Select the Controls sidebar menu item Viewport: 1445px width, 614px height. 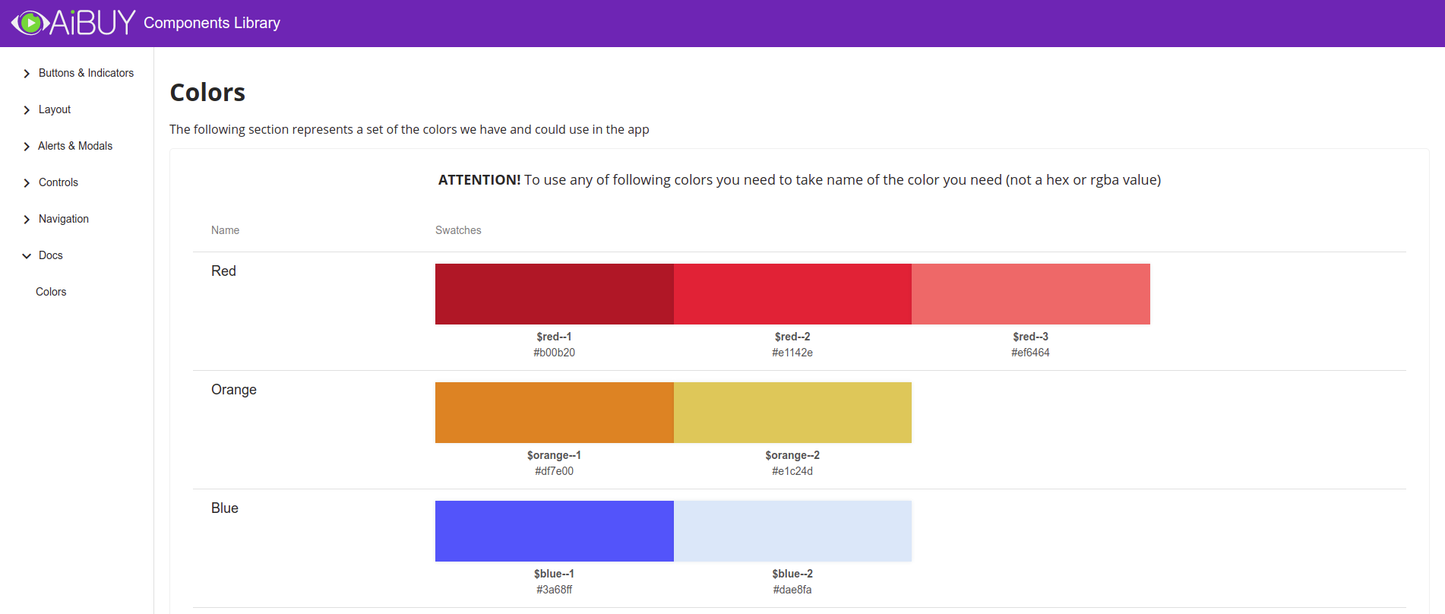58,183
